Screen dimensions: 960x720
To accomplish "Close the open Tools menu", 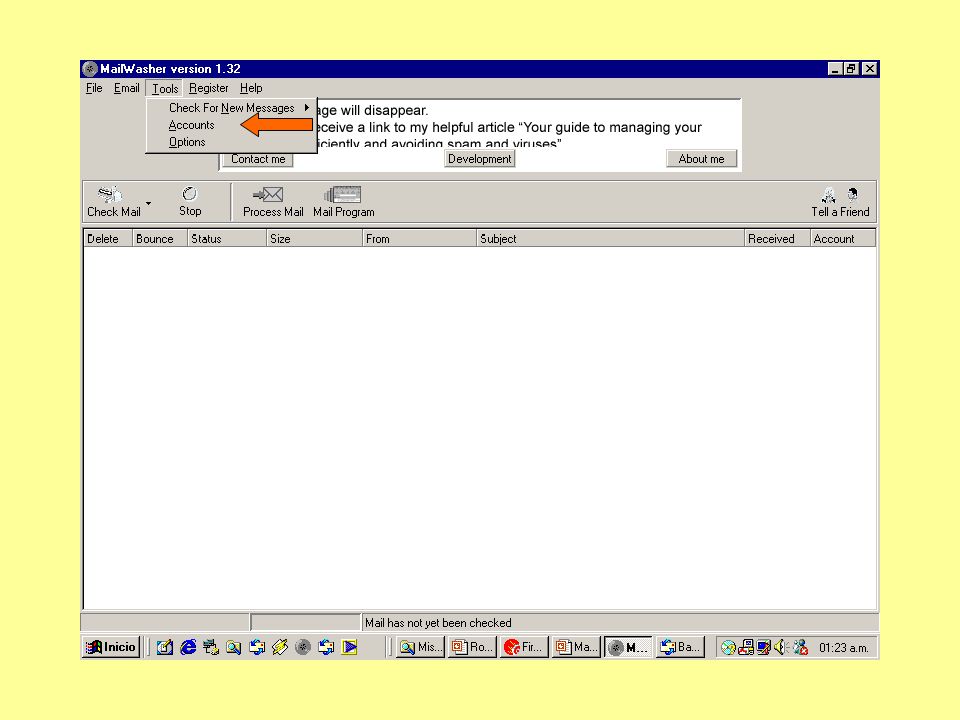I will [165, 89].
